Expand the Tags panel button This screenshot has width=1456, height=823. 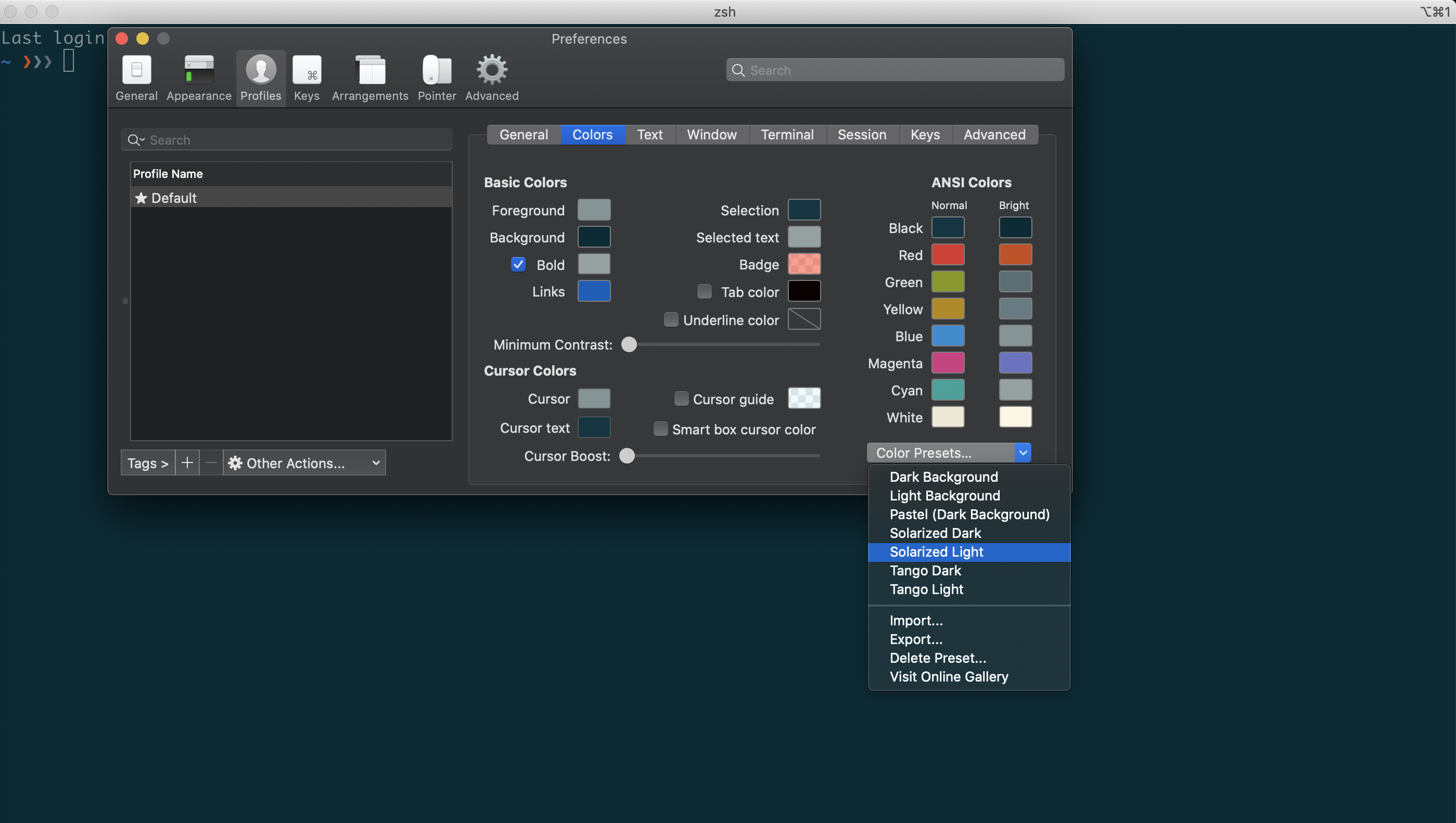click(x=147, y=463)
